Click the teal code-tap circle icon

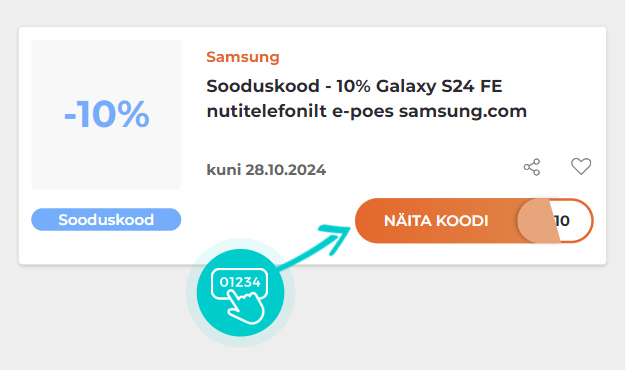pyautogui.click(x=240, y=293)
